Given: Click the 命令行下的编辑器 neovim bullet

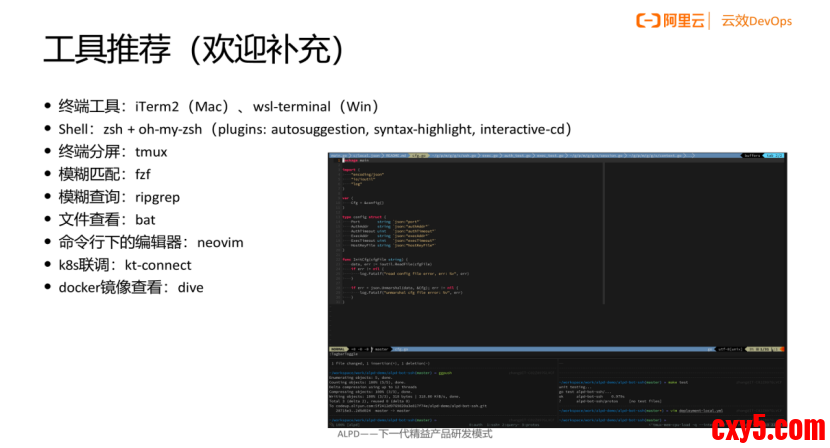Looking at the screenshot, I should 151,242.
